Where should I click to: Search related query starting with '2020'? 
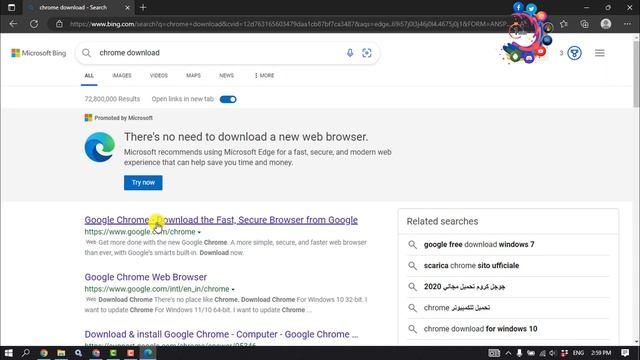[x=464, y=287]
